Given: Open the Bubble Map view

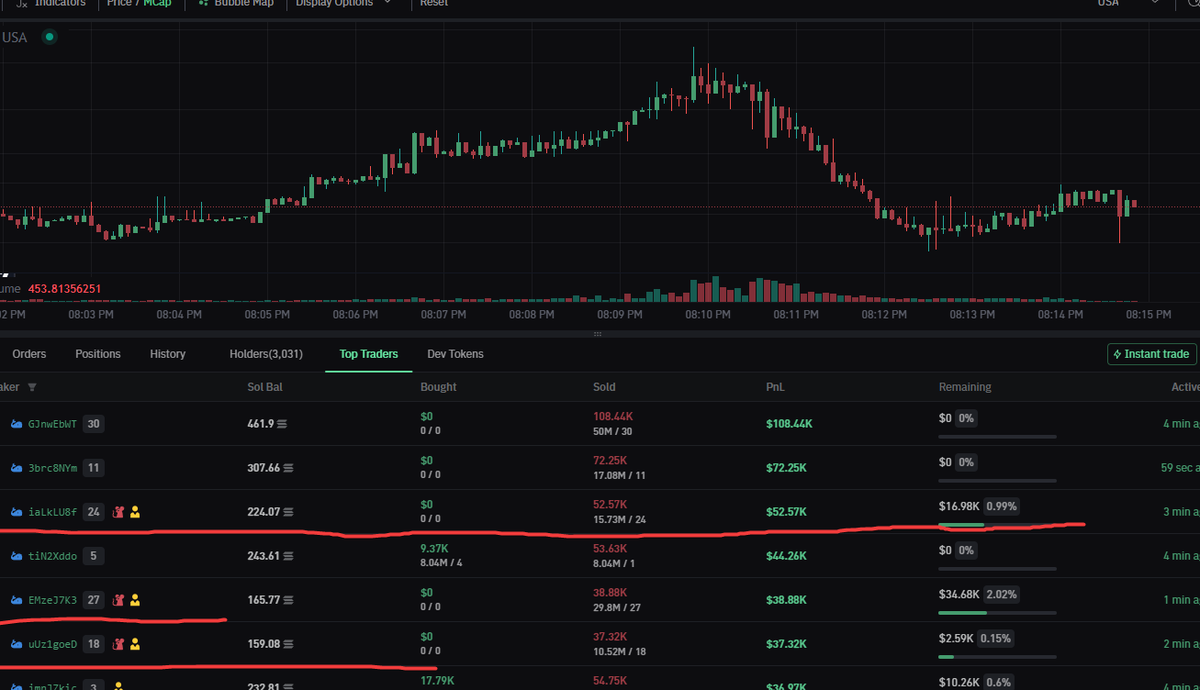Looking at the screenshot, I should pos(237,4).
